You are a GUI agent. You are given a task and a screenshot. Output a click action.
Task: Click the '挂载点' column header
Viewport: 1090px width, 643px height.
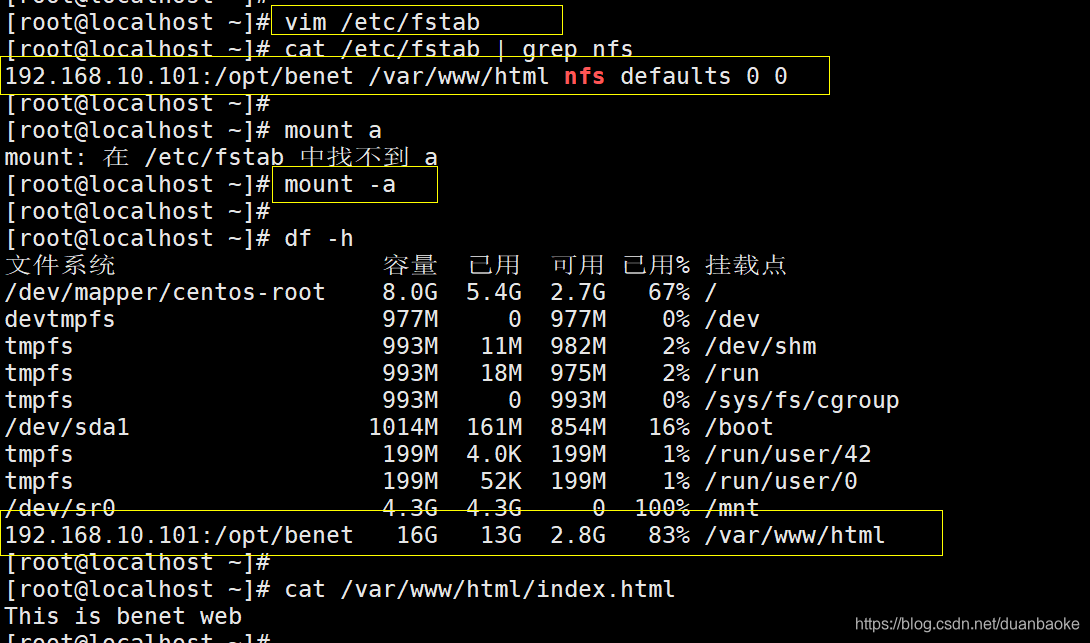click(746, 265)
